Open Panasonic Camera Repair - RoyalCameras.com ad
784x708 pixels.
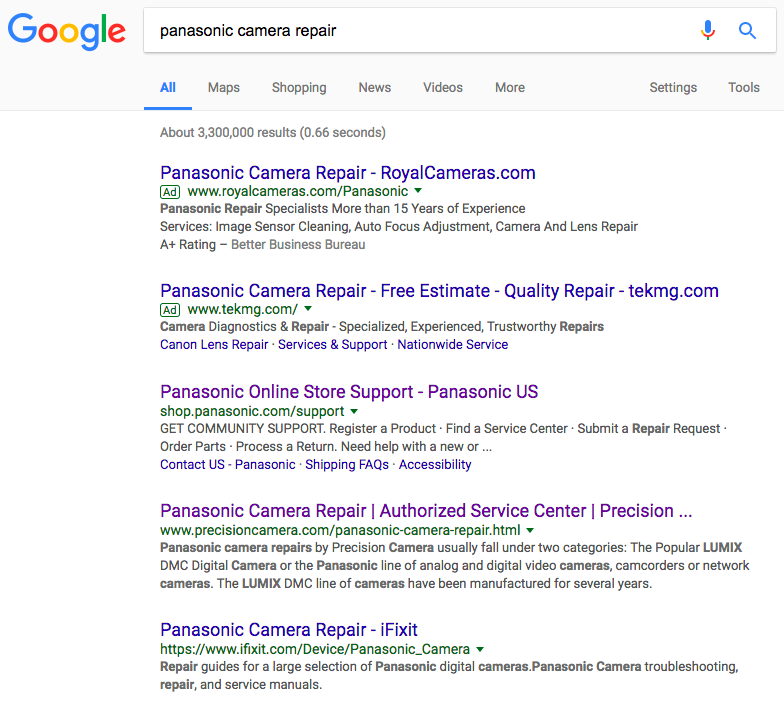[x=348, y=172]
